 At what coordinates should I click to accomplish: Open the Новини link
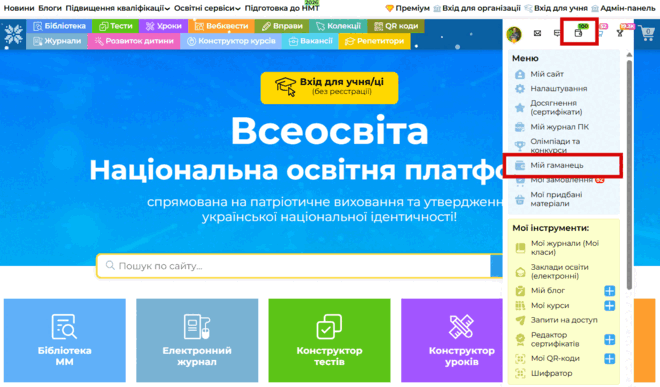point(19,8)
